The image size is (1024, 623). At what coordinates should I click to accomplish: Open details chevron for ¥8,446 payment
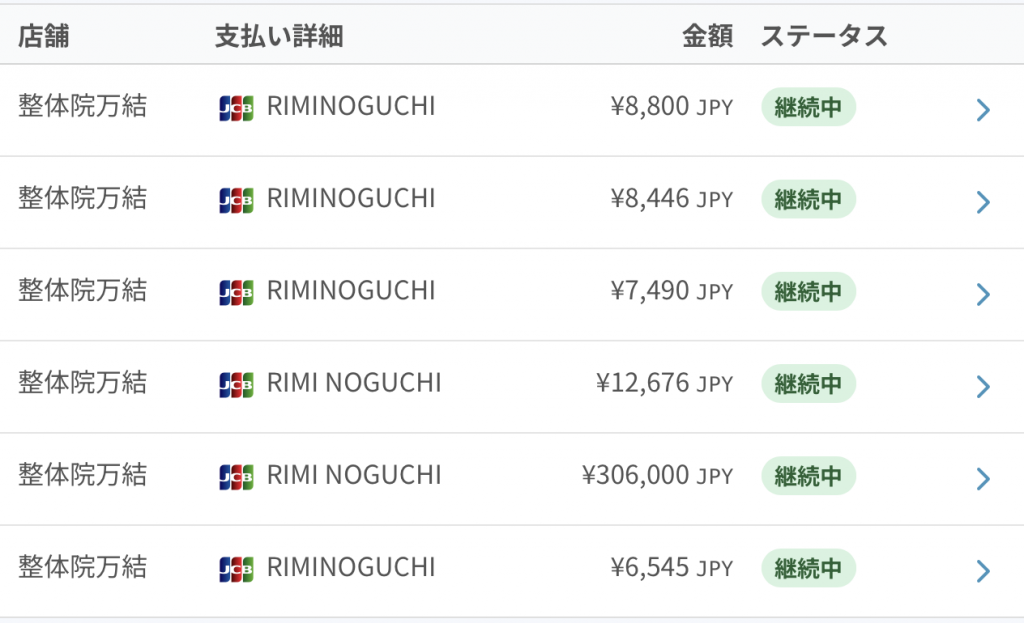tap(984, 202)
